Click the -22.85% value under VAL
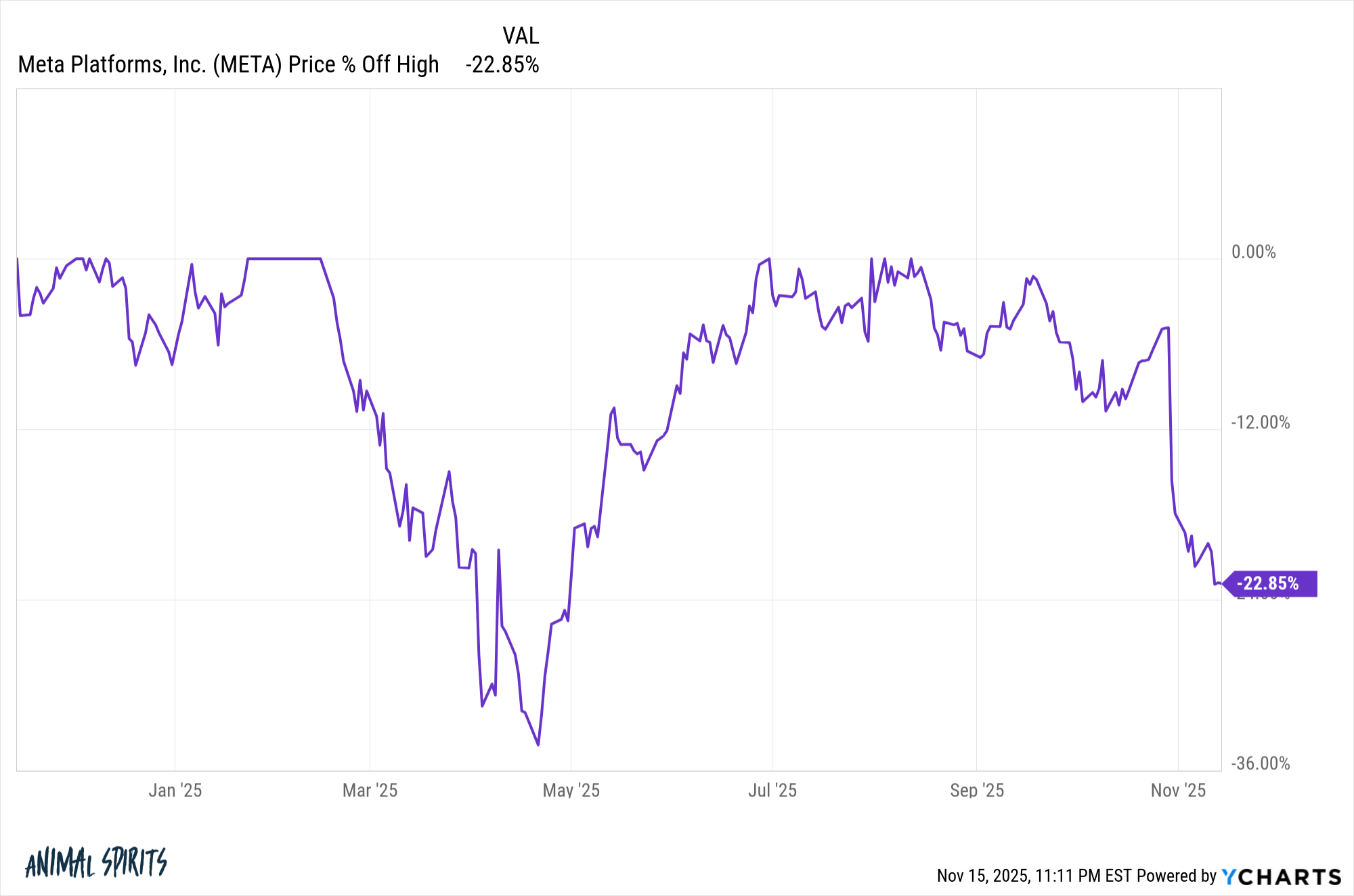The height and width of the screenshot is (896, 1354). [x=502, y=65]
